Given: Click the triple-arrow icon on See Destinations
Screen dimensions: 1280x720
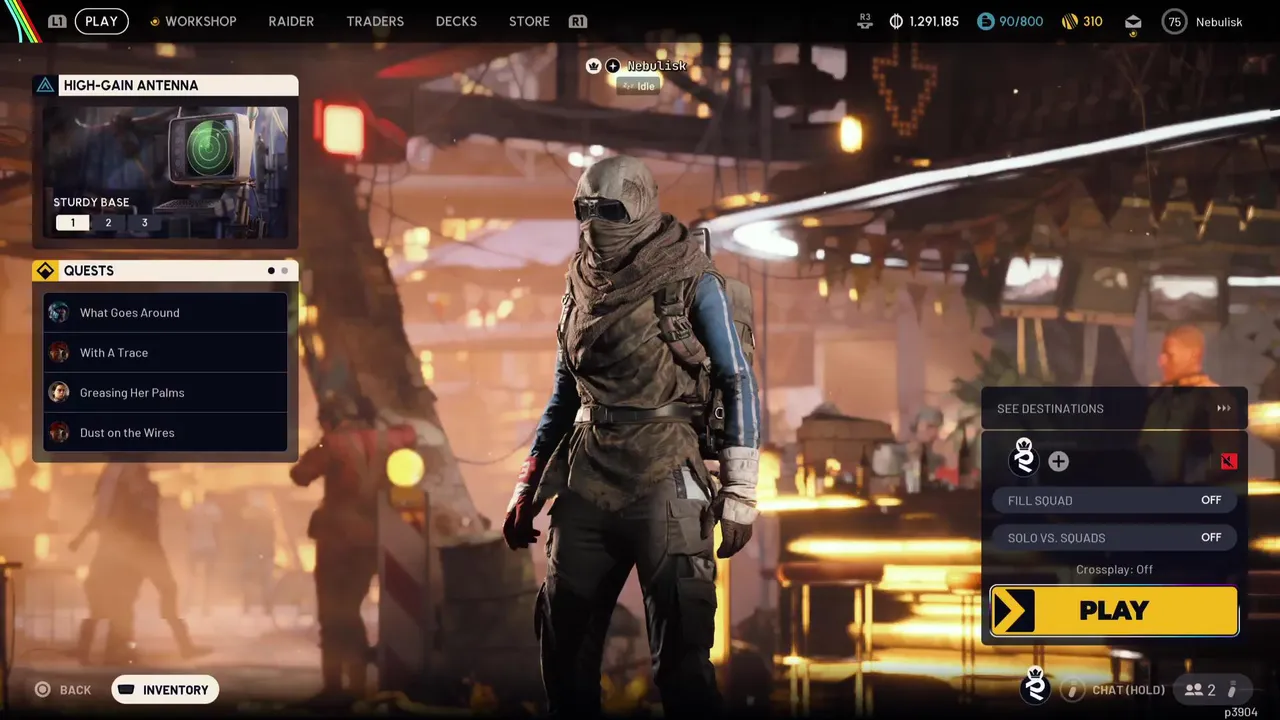Looking at the screenshot, I should tap(1223, 408).
